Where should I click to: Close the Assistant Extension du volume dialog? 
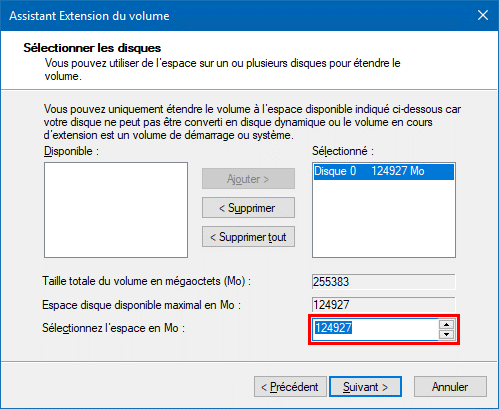483,15
